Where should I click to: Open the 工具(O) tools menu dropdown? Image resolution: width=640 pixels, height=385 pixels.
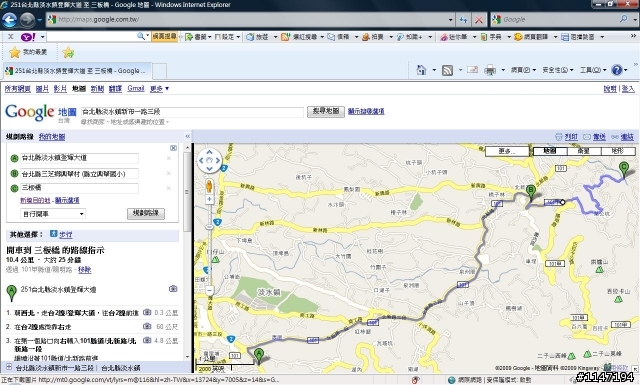click(x=593, y=70)
